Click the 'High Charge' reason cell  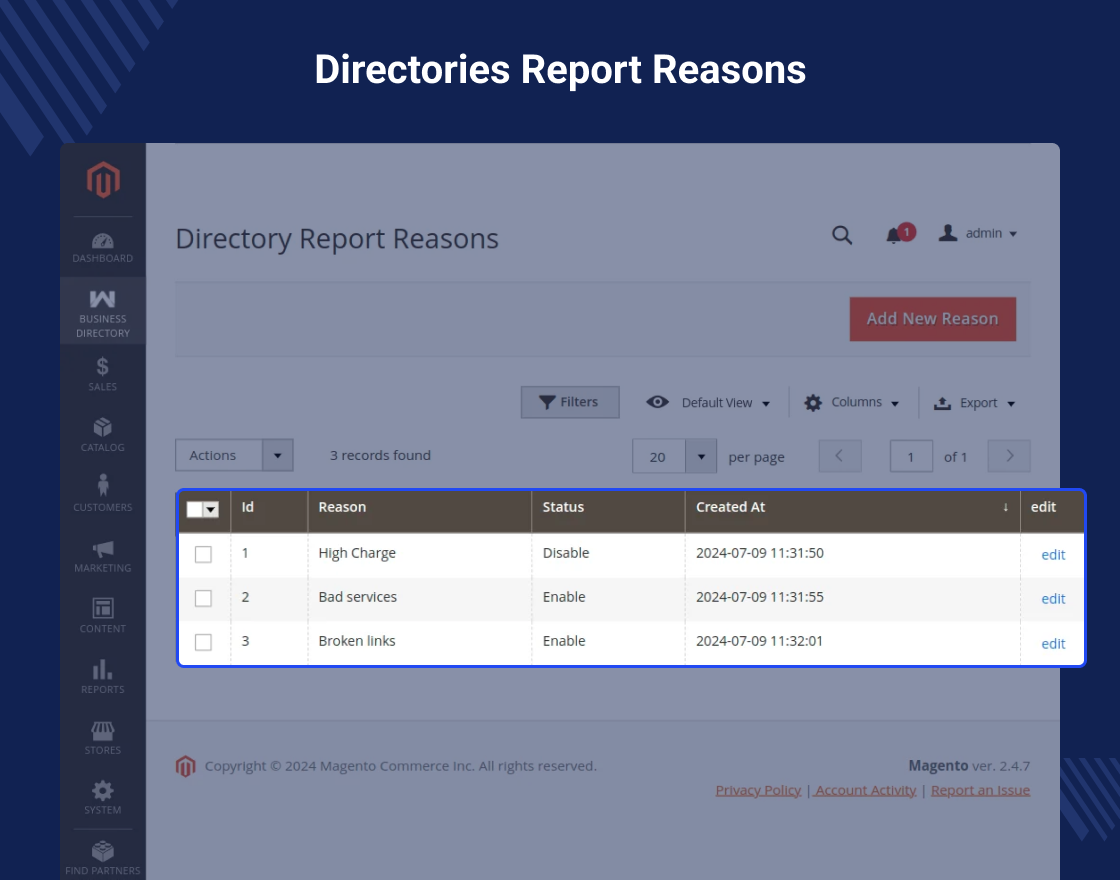(356, 553)
